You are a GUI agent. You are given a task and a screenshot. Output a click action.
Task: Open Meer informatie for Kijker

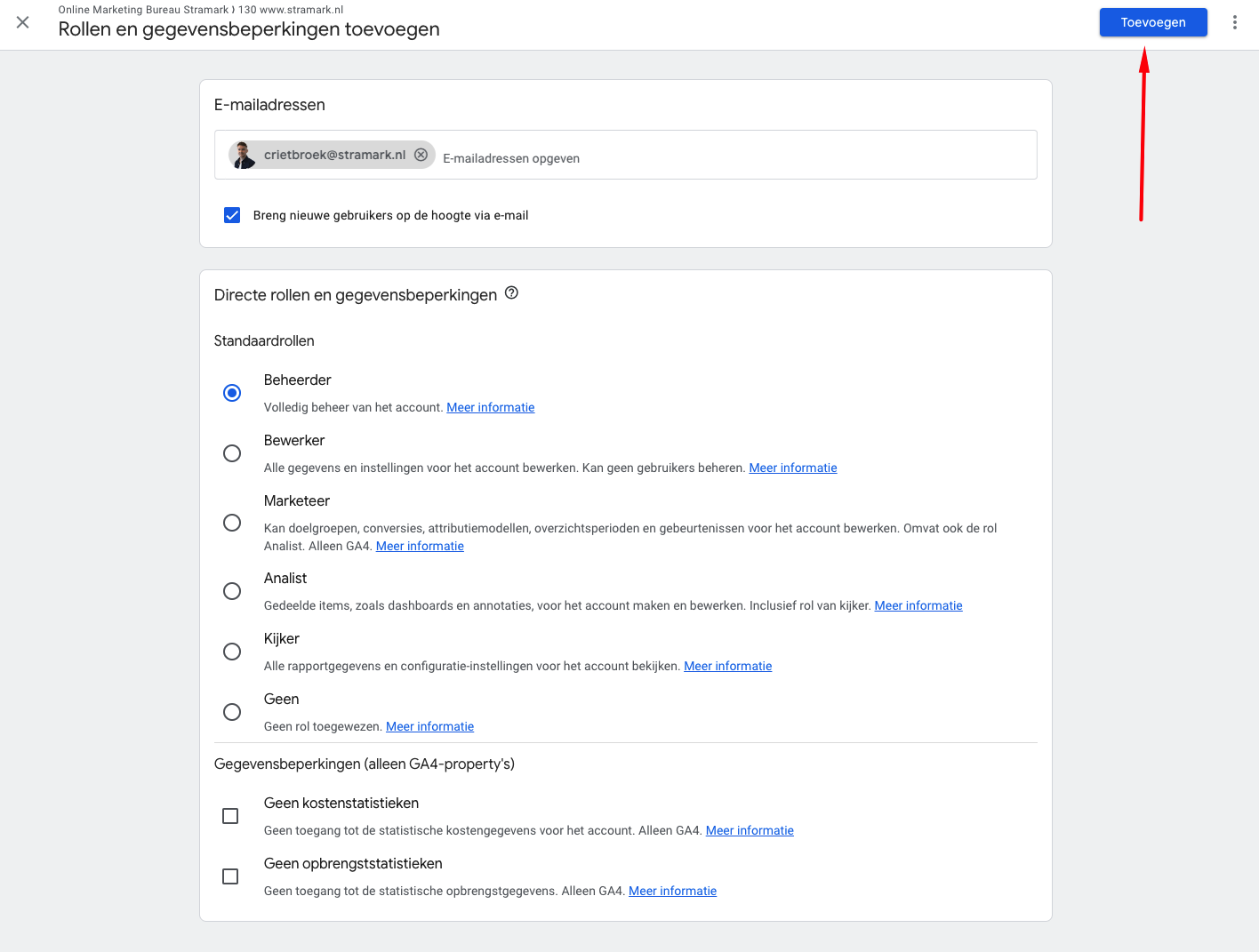pos(727,665)
